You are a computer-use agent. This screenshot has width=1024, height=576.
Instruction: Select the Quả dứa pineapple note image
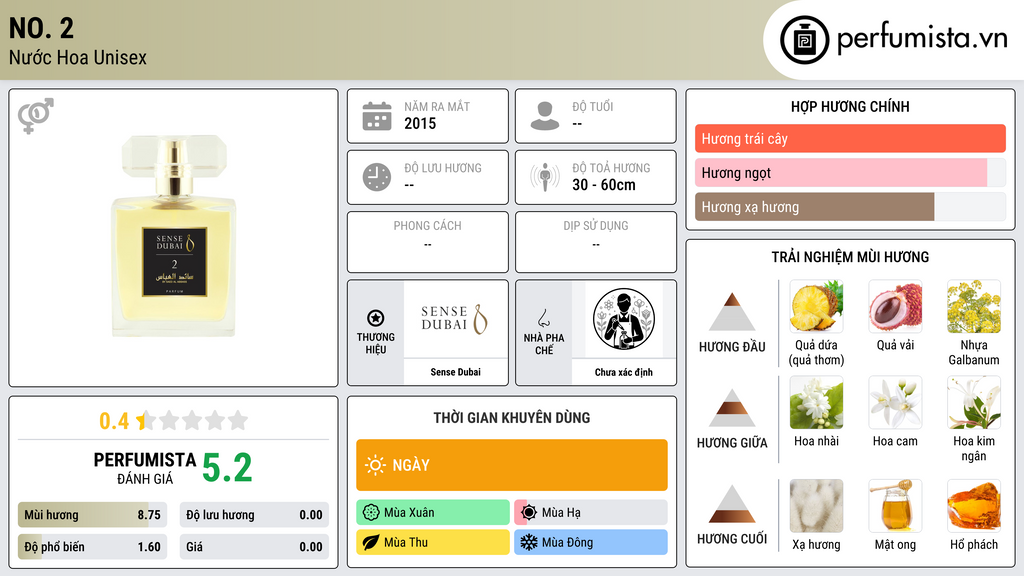coord(816,306)
